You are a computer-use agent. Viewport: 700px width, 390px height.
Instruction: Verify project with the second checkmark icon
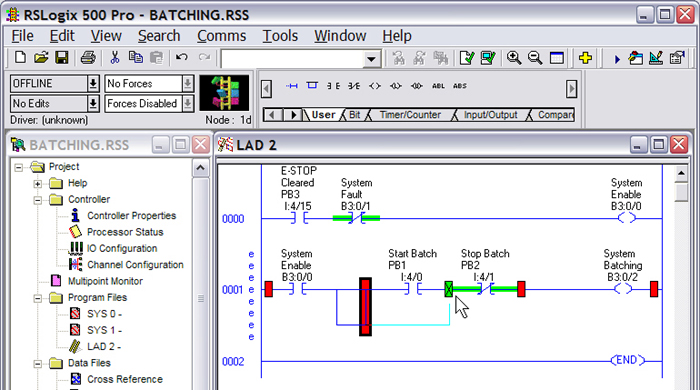tap(488, 58)
